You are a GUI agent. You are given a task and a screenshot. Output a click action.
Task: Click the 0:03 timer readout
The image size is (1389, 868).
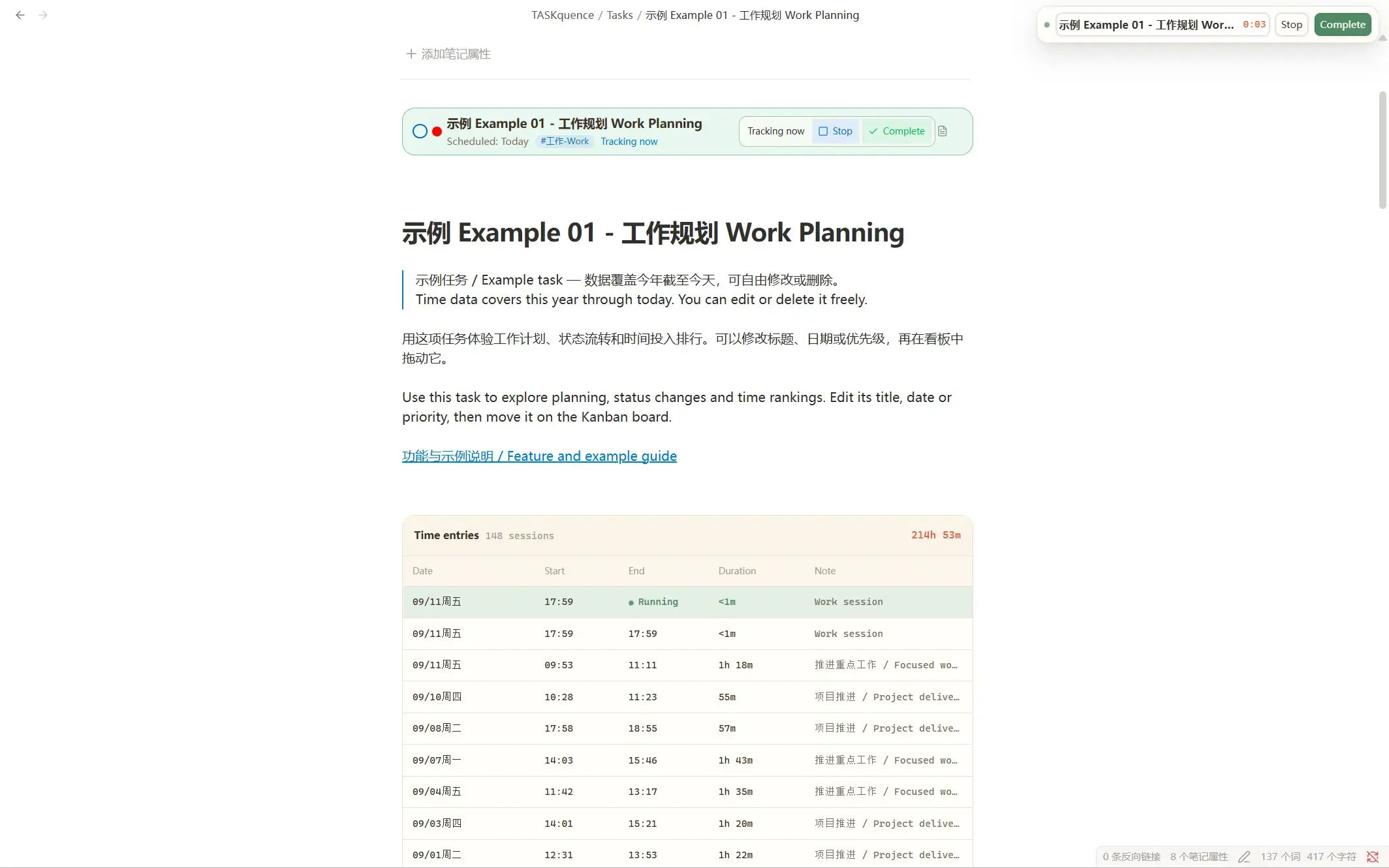(x=1254, y=25)
